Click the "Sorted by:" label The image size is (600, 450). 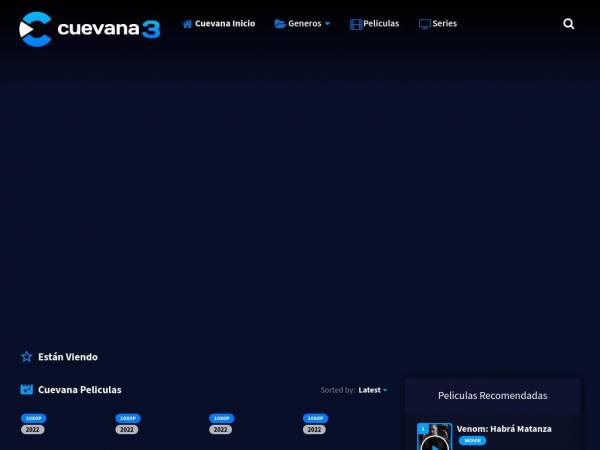tap(338, 390)
